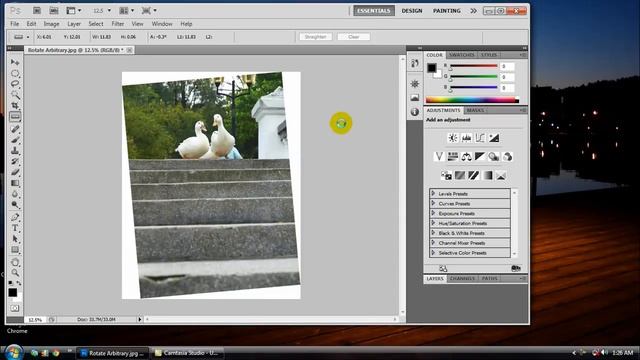Open the Window menu

tap(162, 24)
